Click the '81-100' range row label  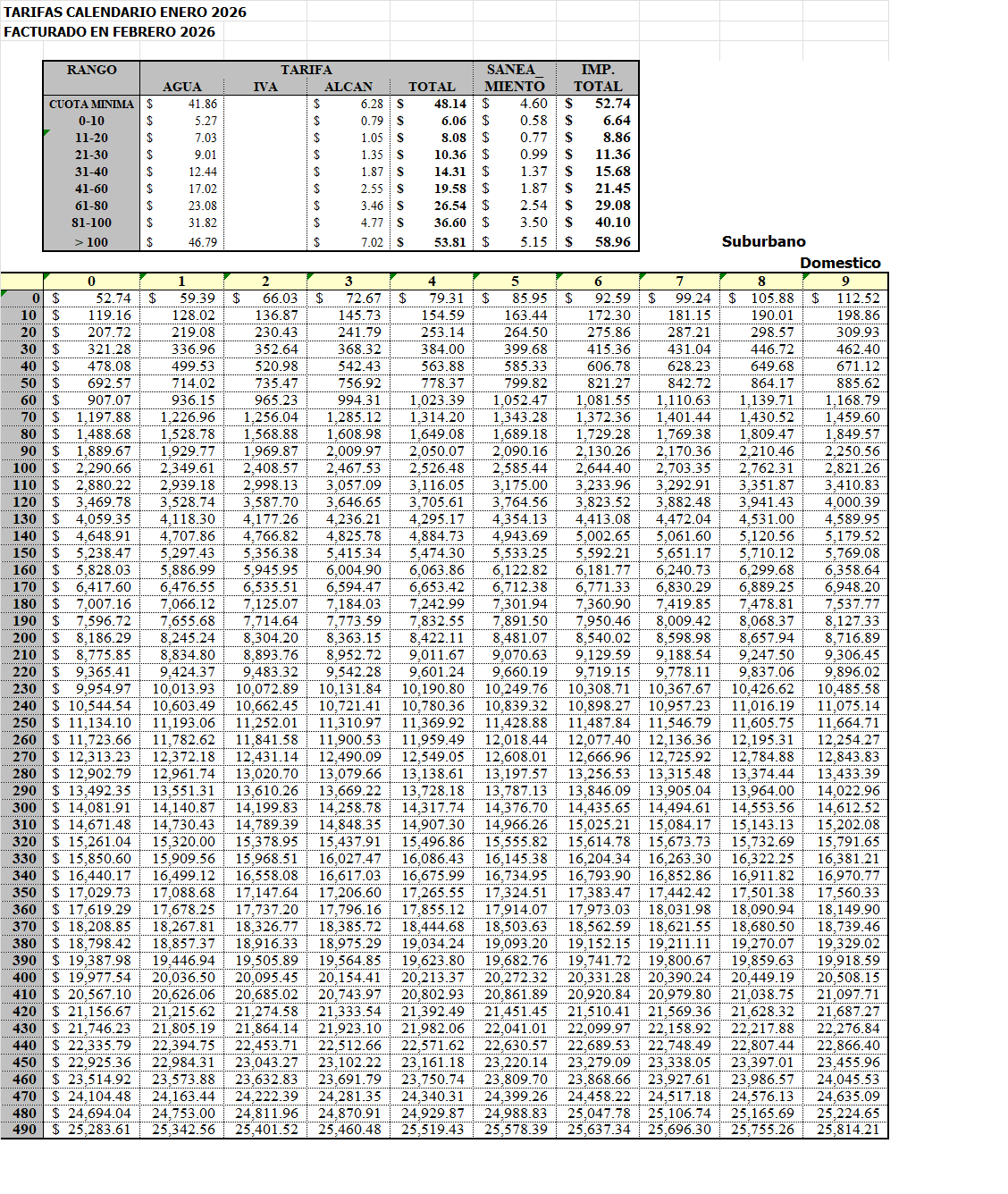point(91,223)
